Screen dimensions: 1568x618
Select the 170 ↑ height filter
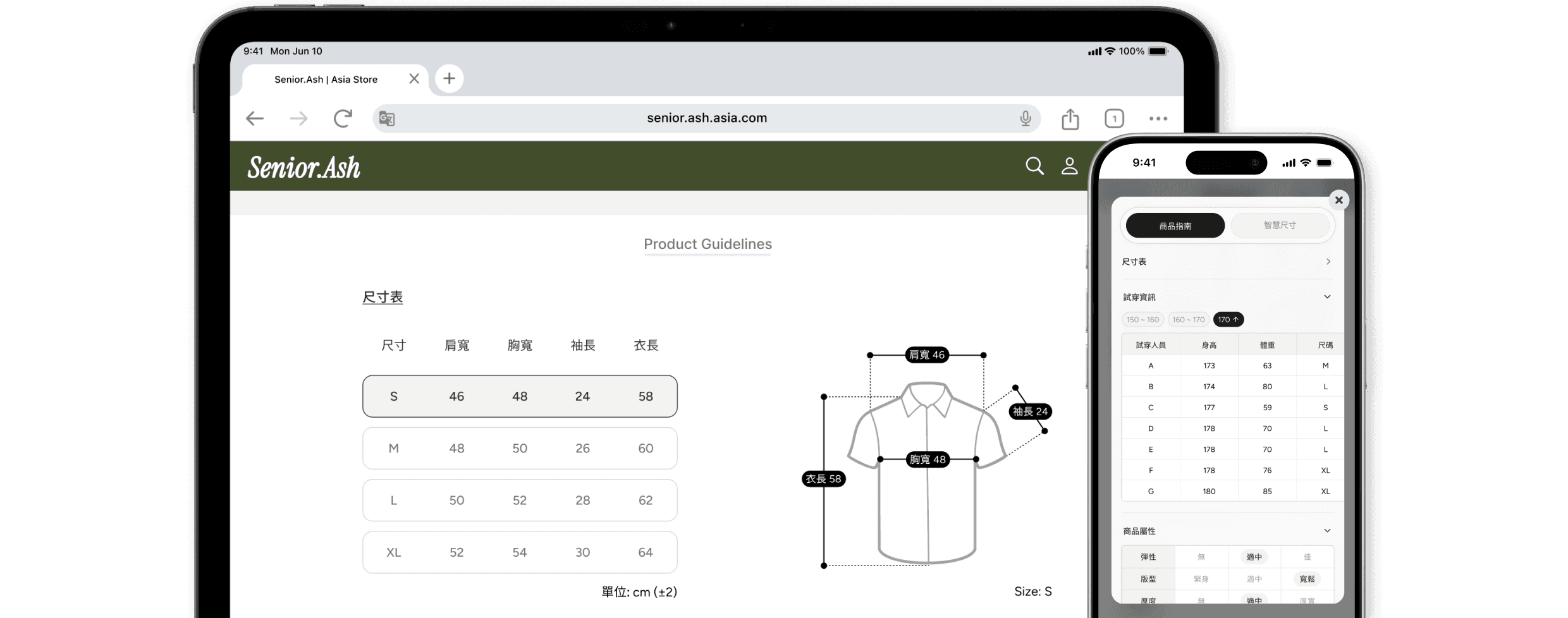click(x=1228, y=320)
